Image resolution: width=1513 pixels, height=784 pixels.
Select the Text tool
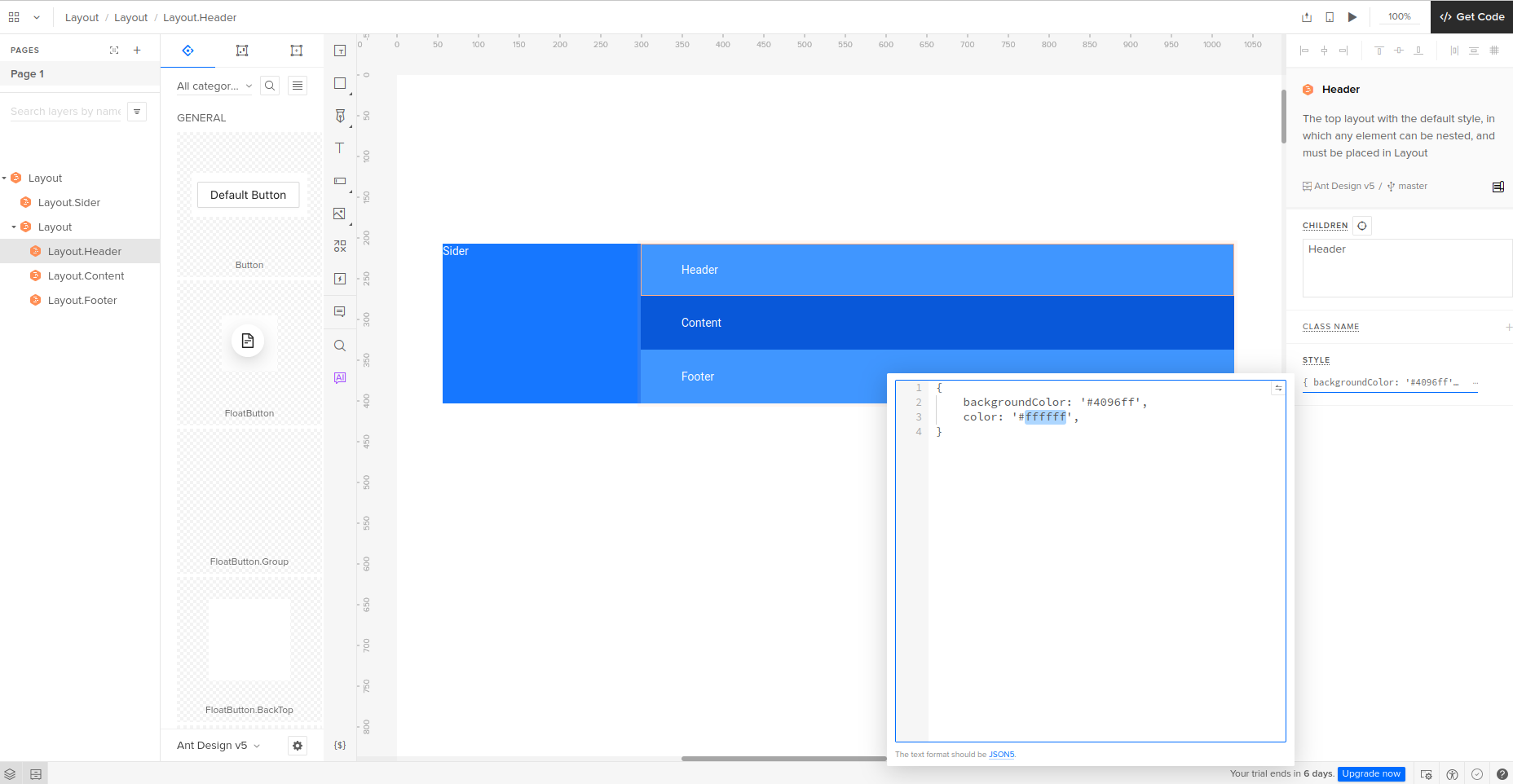(340, 148)
